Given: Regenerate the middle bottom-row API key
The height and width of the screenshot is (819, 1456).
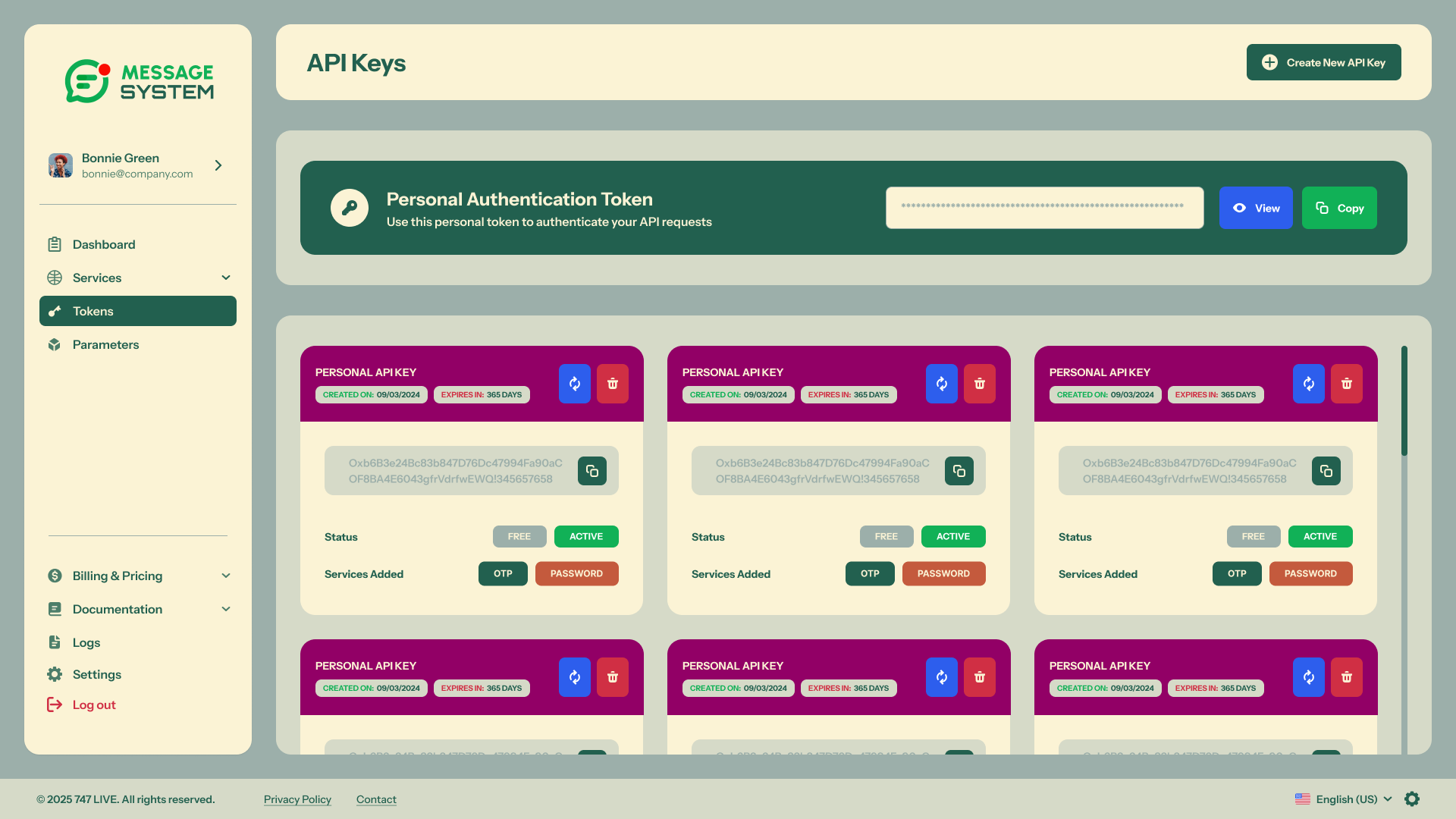Looking at the screenshot, I should point(942,677).
